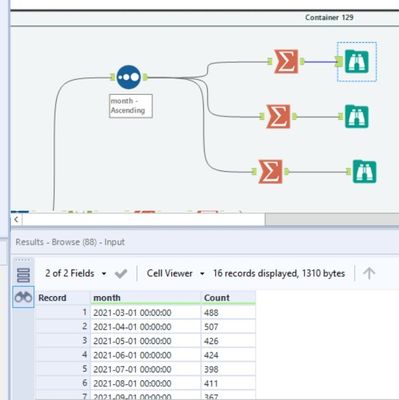Click the Count column header
The height and width of the screenshot is (400, 399).
pos(228,298)
